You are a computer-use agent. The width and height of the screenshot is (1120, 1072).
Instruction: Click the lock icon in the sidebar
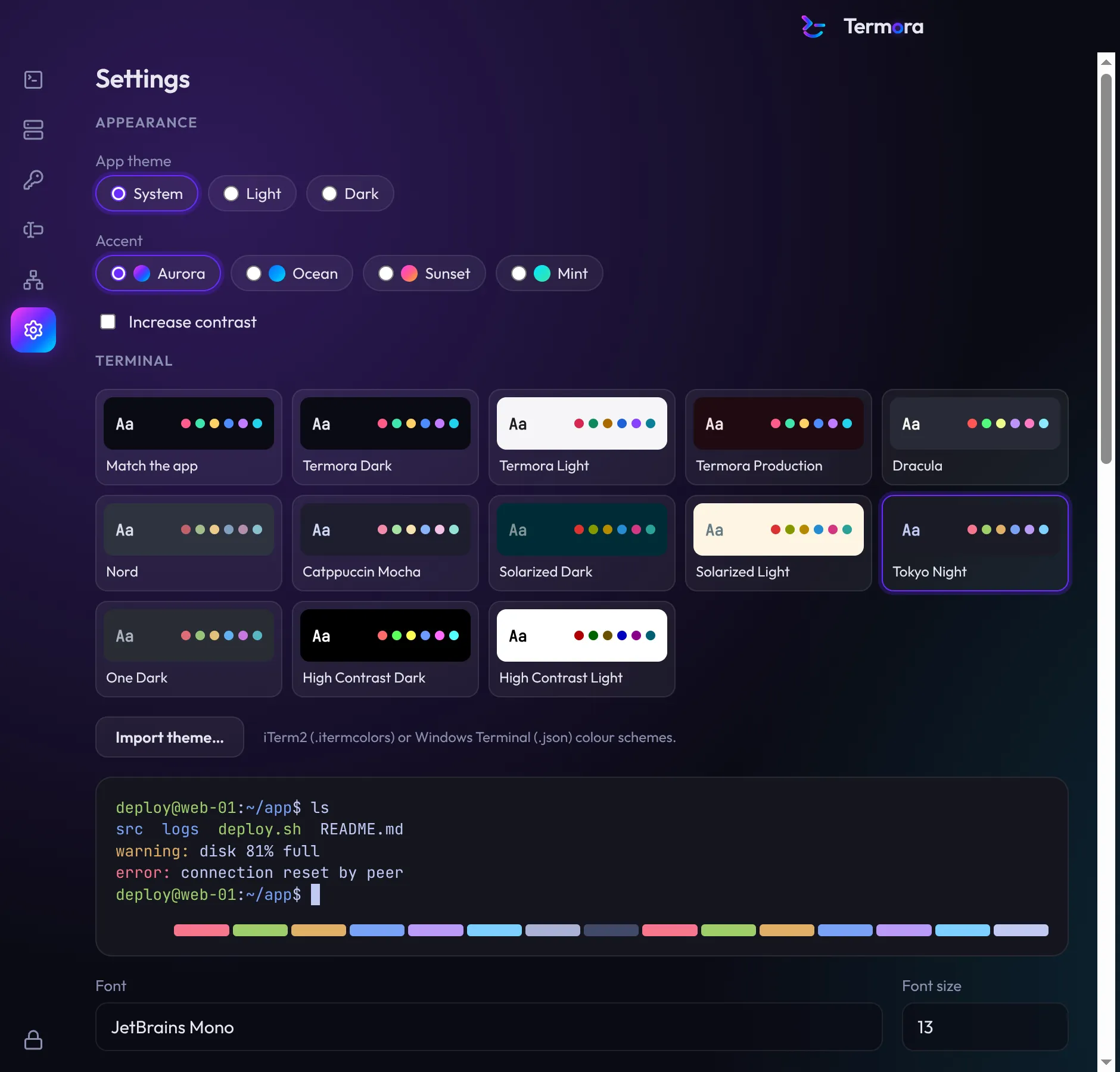pos(33,1040)
